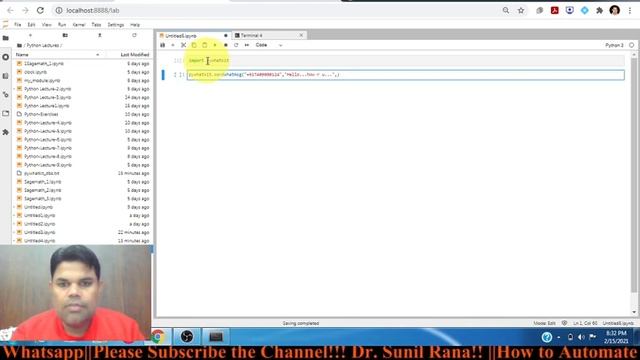The width and height of the screenshot is (640, 360).
Task: Sort files by Last Modified column header
Action: pyautogui.click(x=135, y=54)
